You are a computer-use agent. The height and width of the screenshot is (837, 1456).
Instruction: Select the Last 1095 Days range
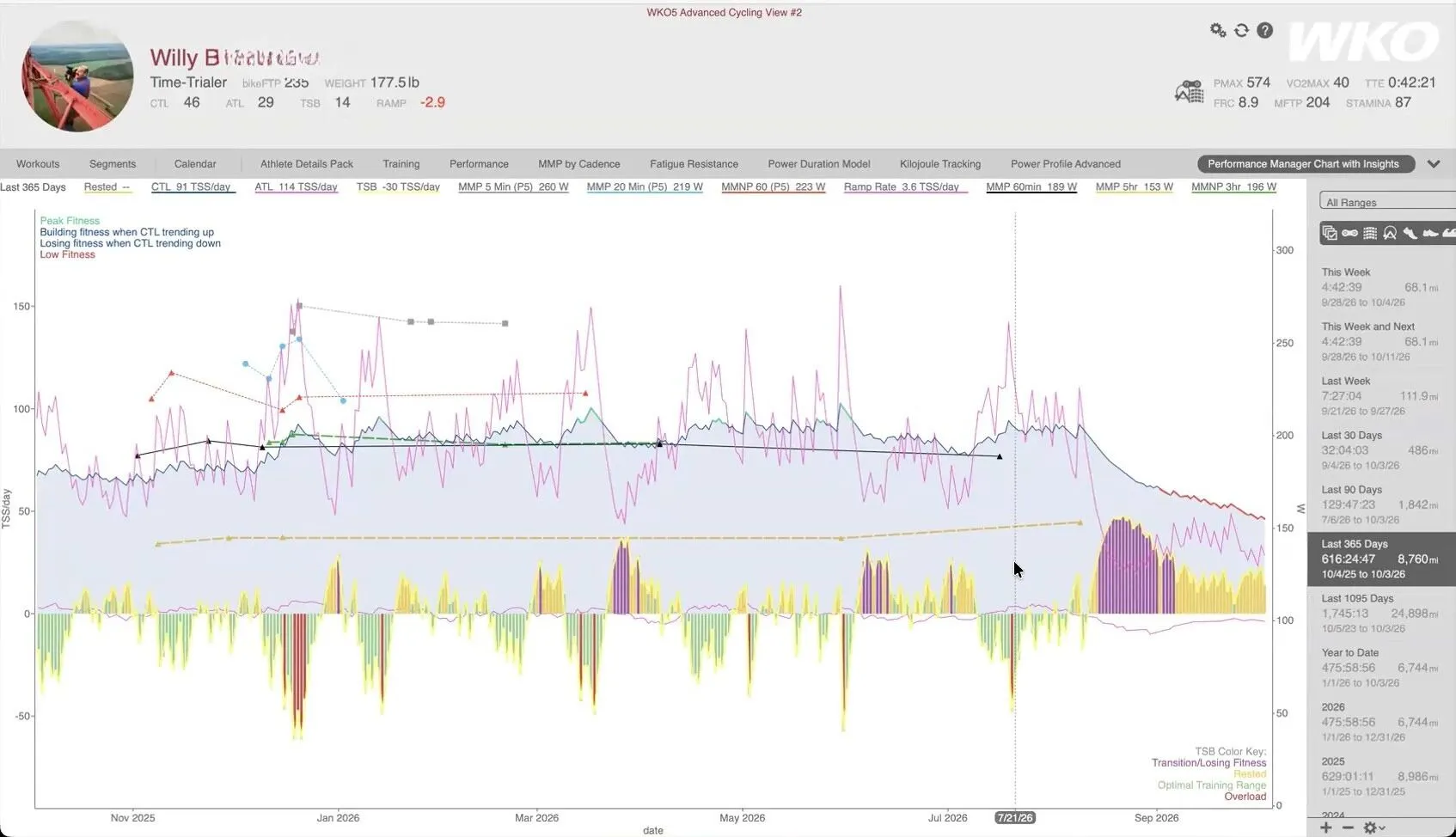point(1381,614)
